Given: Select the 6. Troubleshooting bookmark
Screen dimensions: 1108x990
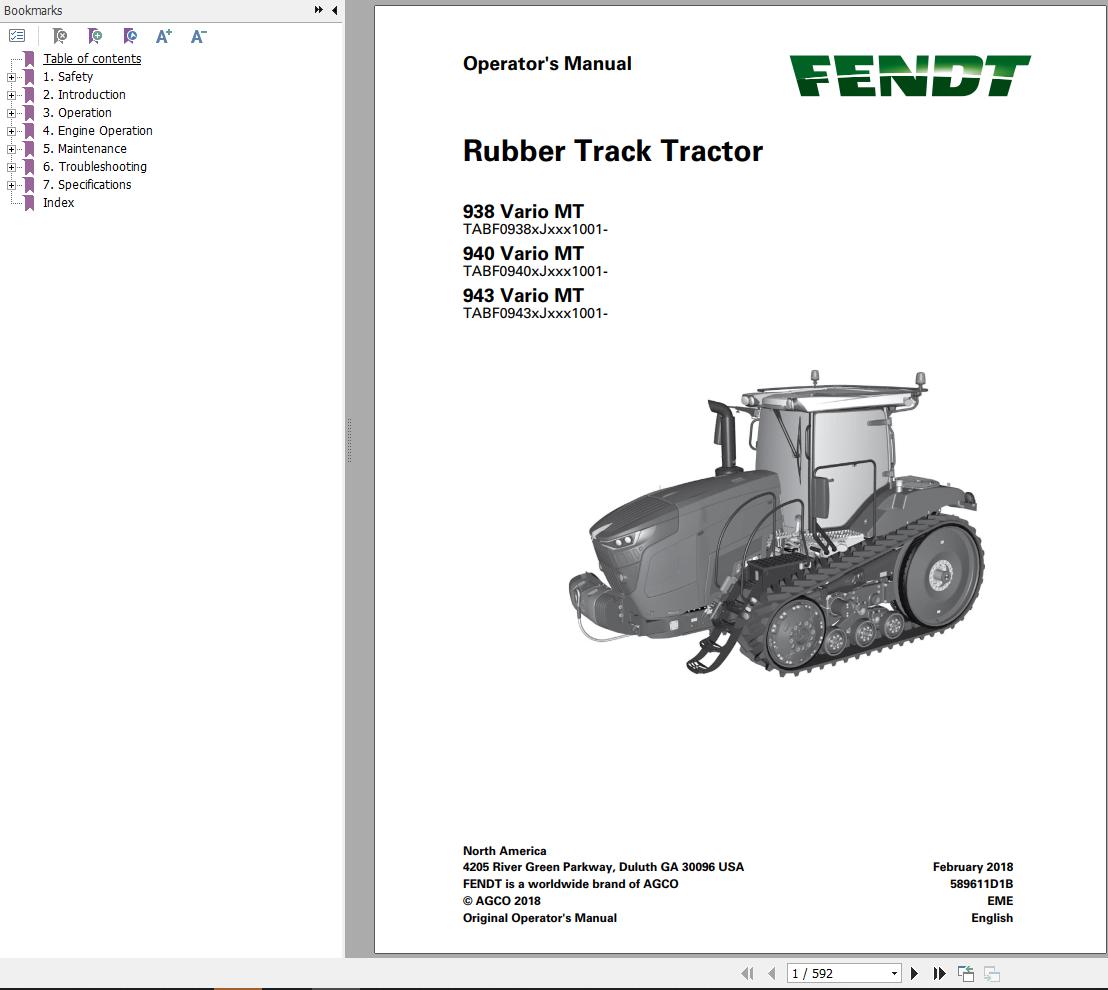Looking at the screenshot, I should coord(95,167).
